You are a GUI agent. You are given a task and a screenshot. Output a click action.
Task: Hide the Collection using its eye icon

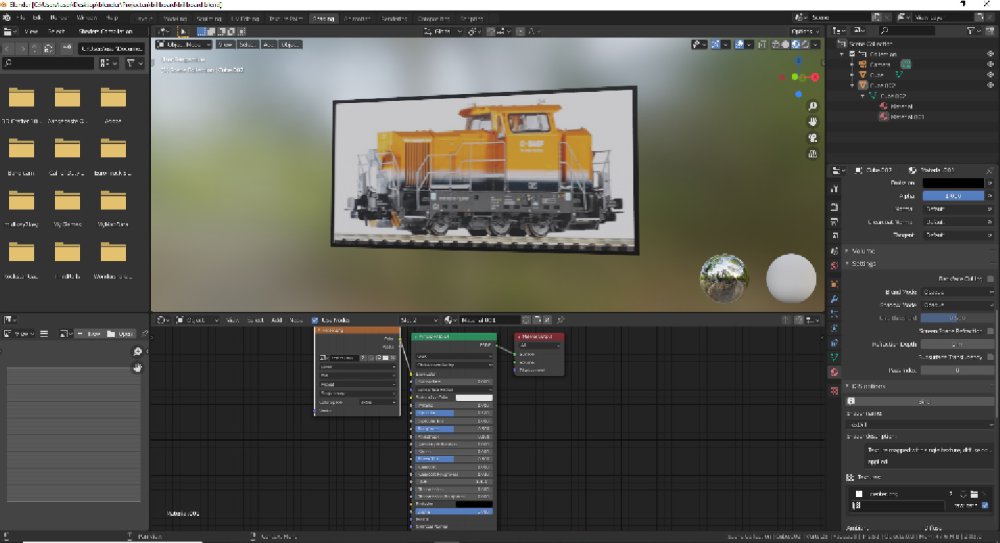click(x=989, y=53)
